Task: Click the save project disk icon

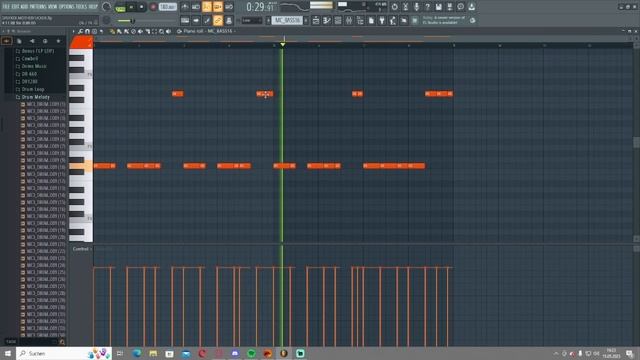Action: (438, 7)
